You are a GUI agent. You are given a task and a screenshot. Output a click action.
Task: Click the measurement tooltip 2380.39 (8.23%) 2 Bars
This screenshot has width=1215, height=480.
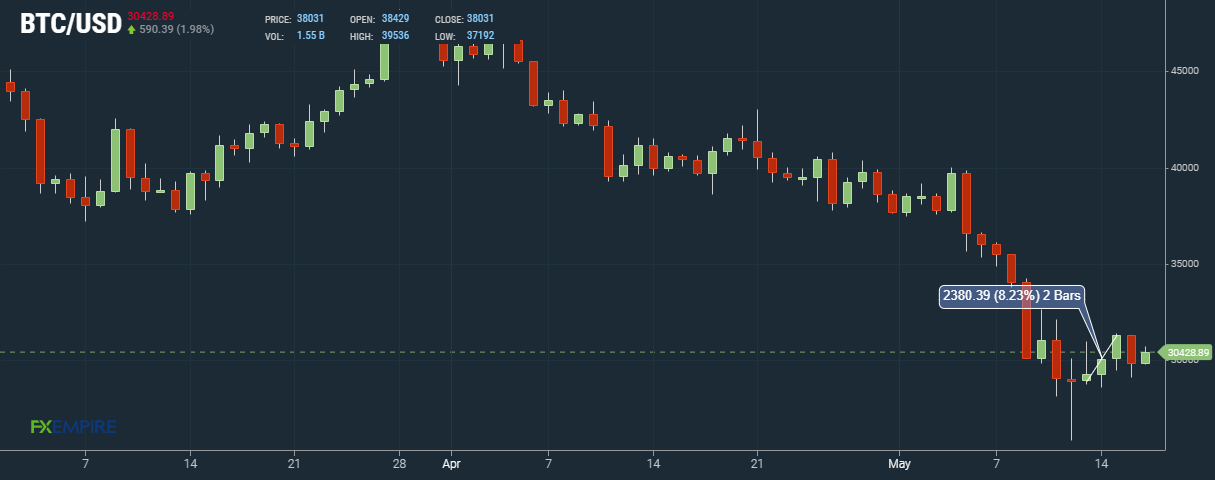1011,296
